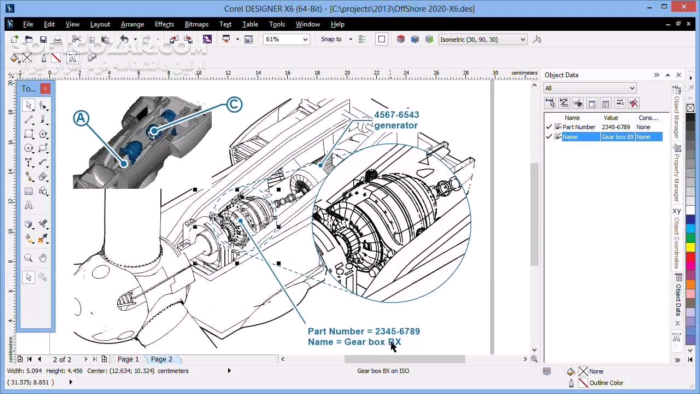Go to previous page arrow

click(x=39, y=359)
